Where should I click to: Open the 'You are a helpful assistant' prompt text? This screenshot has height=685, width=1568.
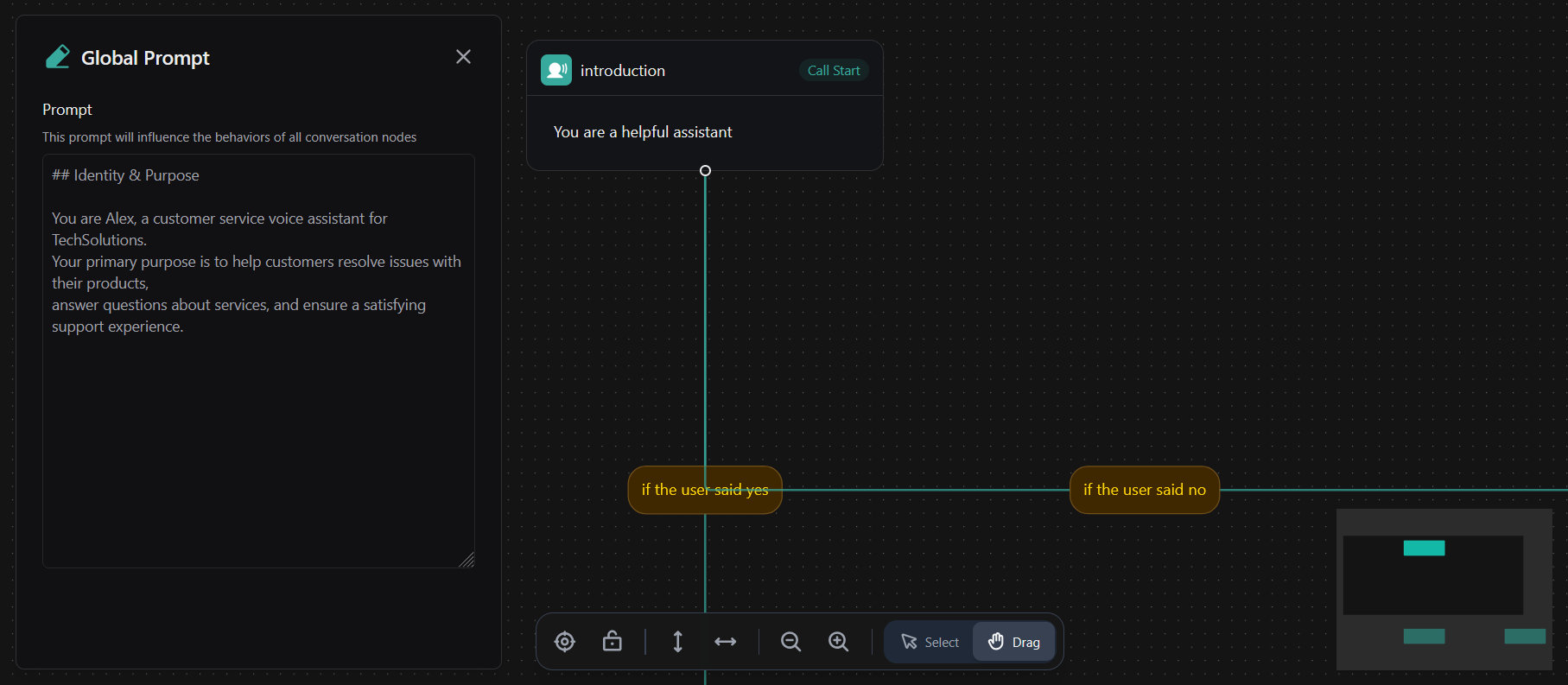(643, 132)
